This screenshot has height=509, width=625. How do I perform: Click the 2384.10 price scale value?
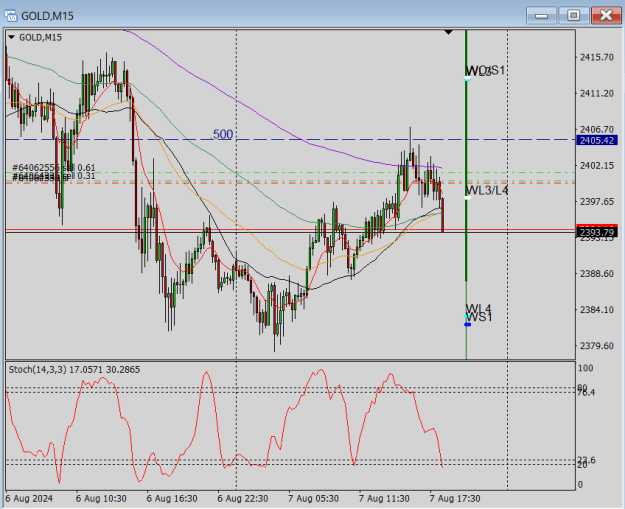(x=597, y=310)
